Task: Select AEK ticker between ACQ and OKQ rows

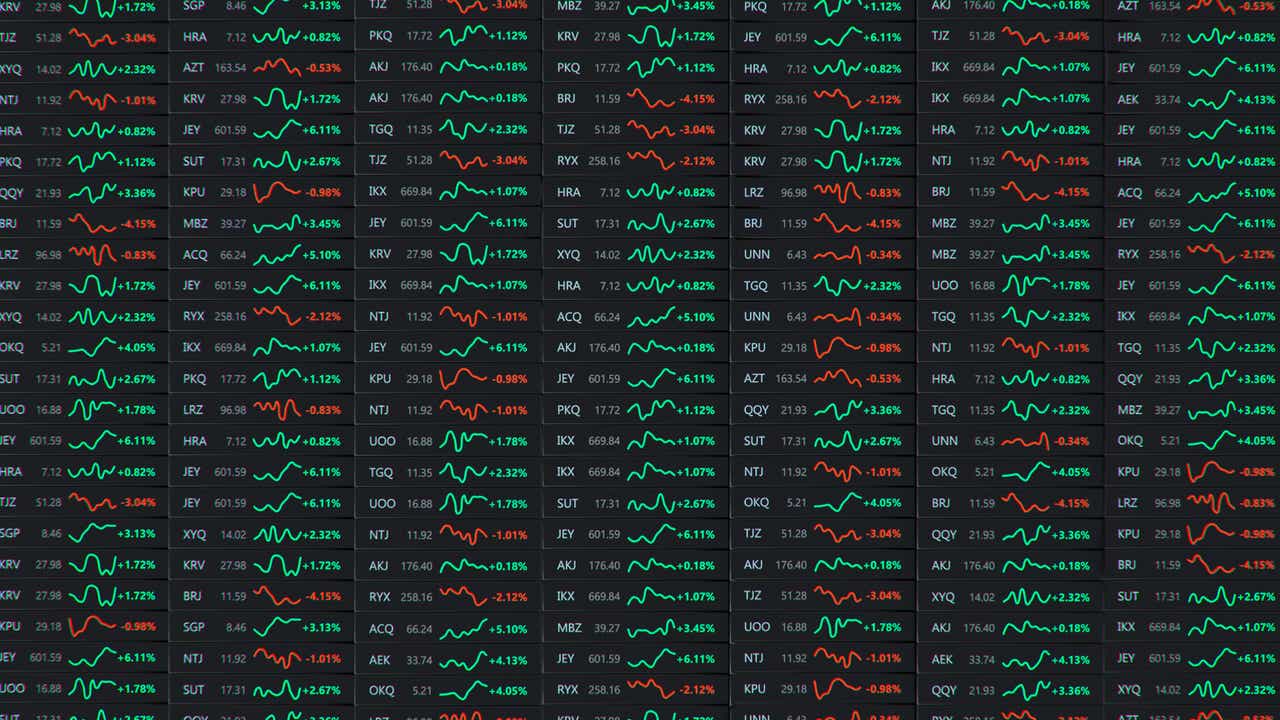Action: 449,660
